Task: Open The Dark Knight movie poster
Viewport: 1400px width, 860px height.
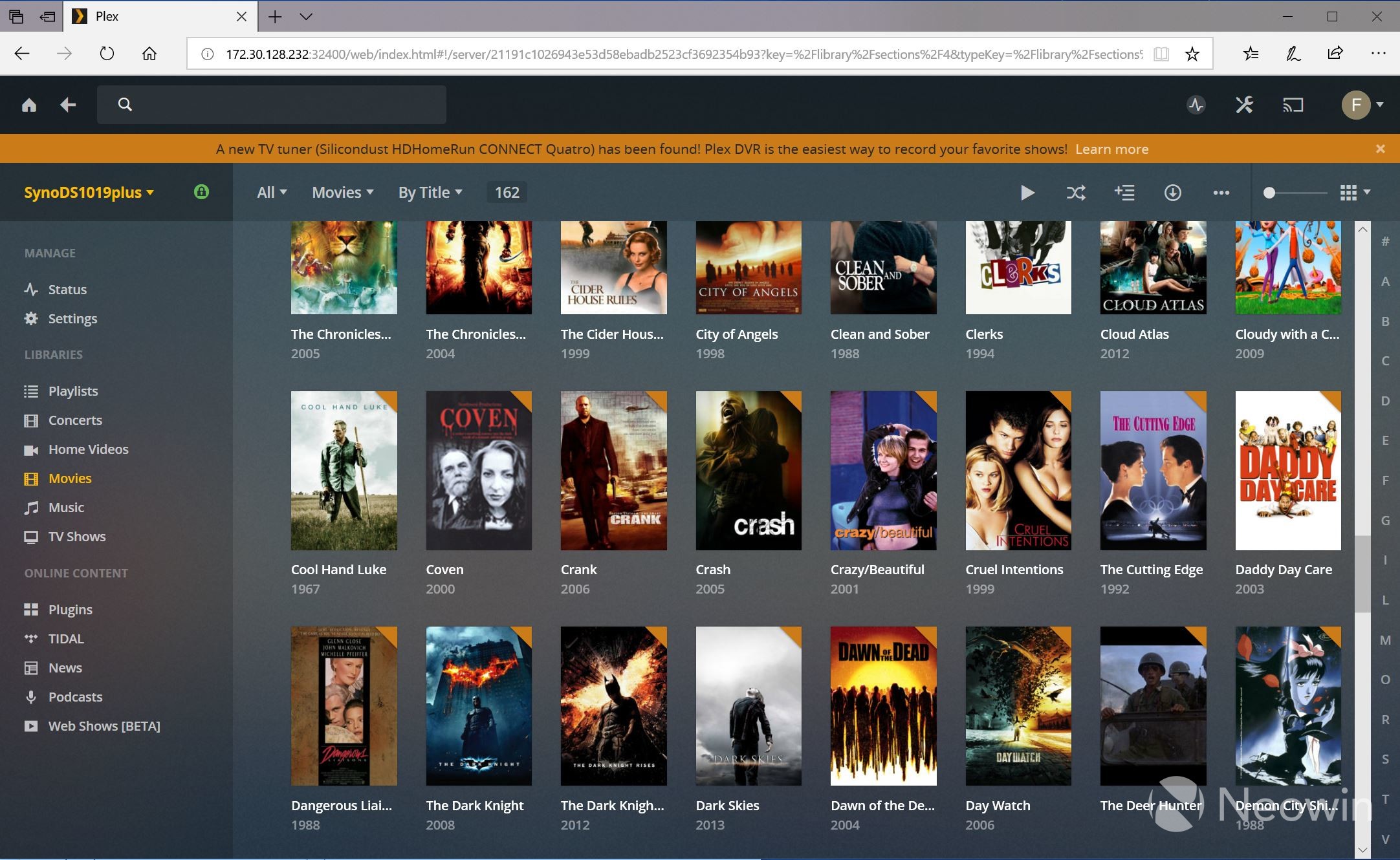Action: coord(479,705)
